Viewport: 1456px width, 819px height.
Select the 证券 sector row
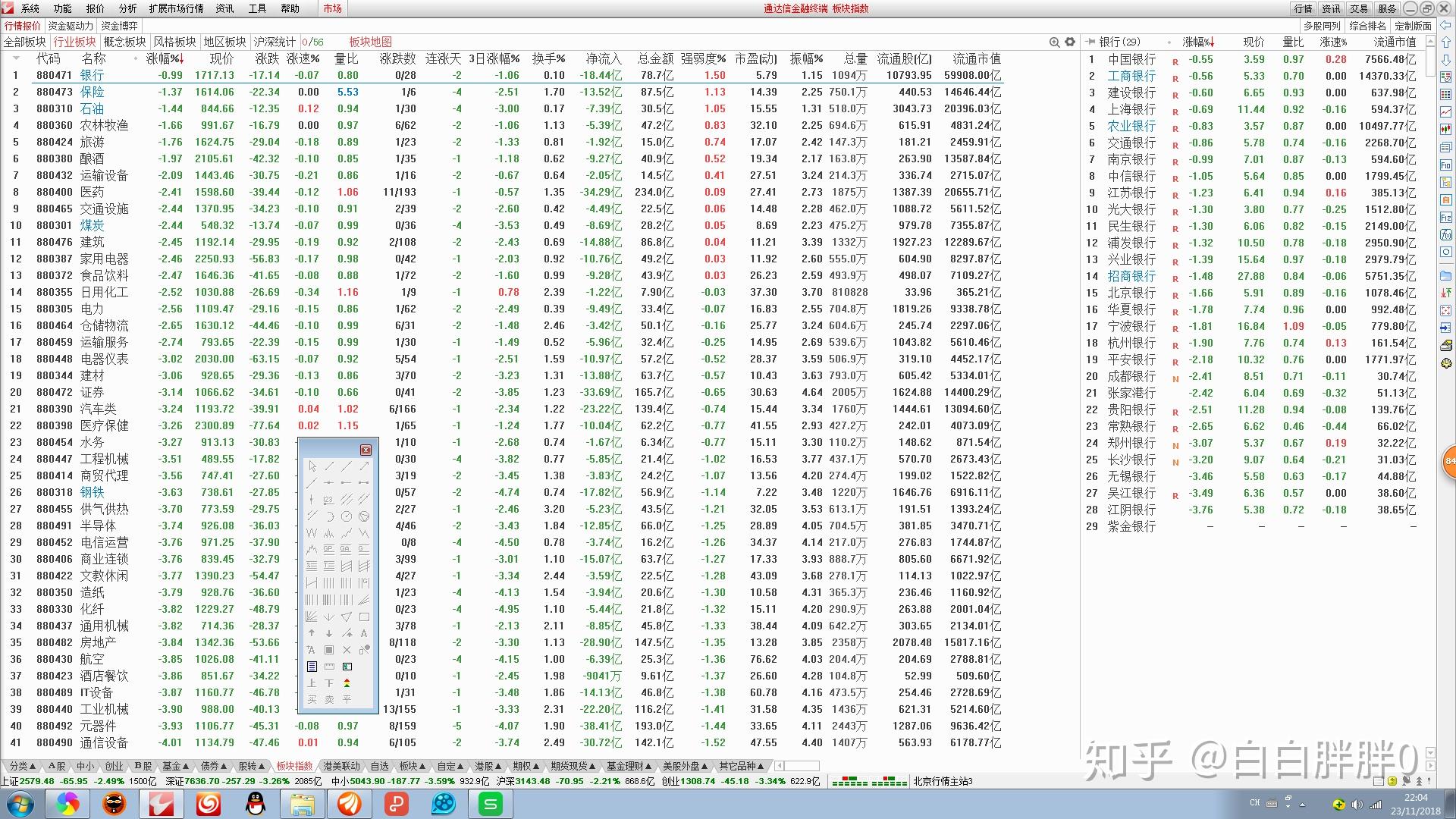point(500,392)
